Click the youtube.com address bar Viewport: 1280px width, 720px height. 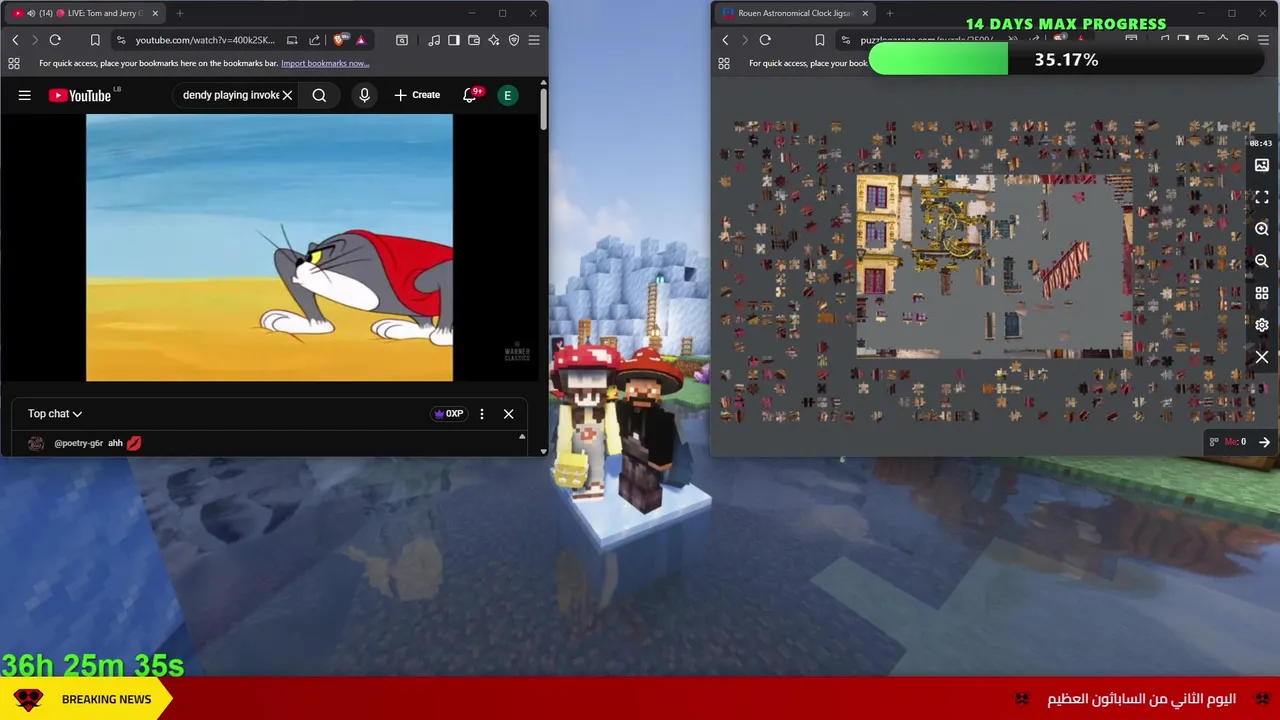click(x=205, y=40)
